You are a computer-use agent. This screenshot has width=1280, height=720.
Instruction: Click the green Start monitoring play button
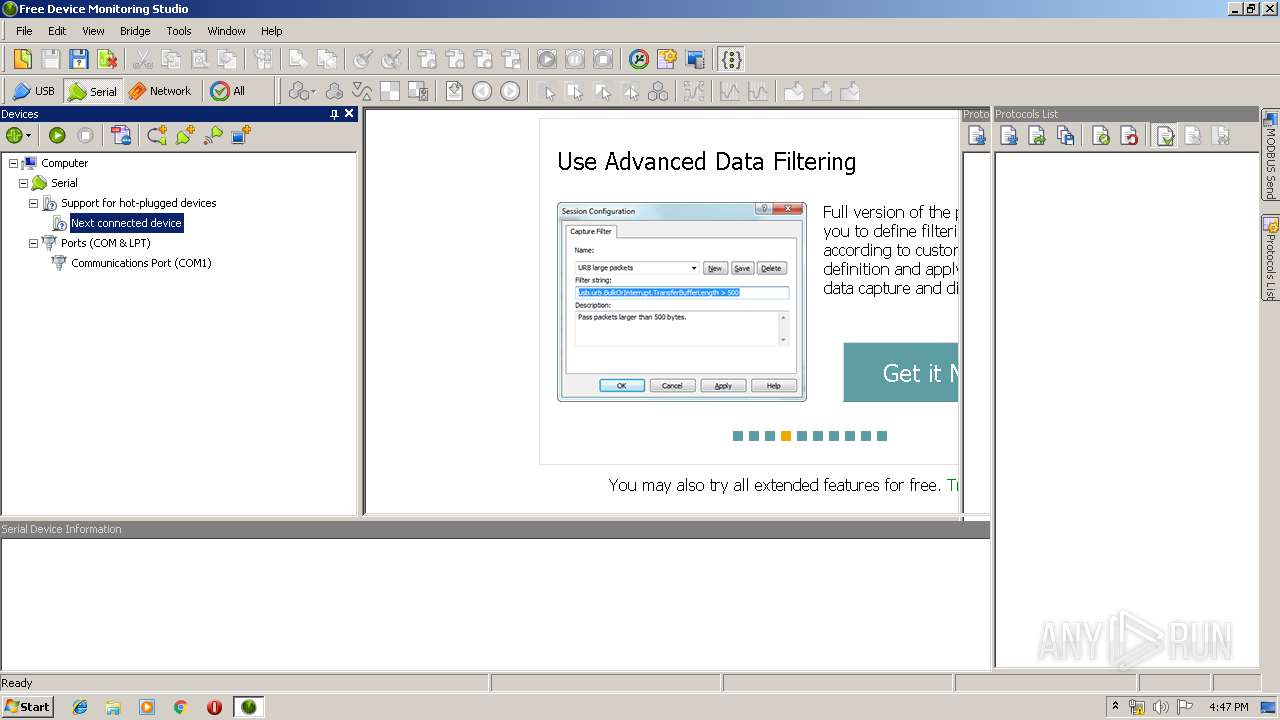click(x=57, y=135)
